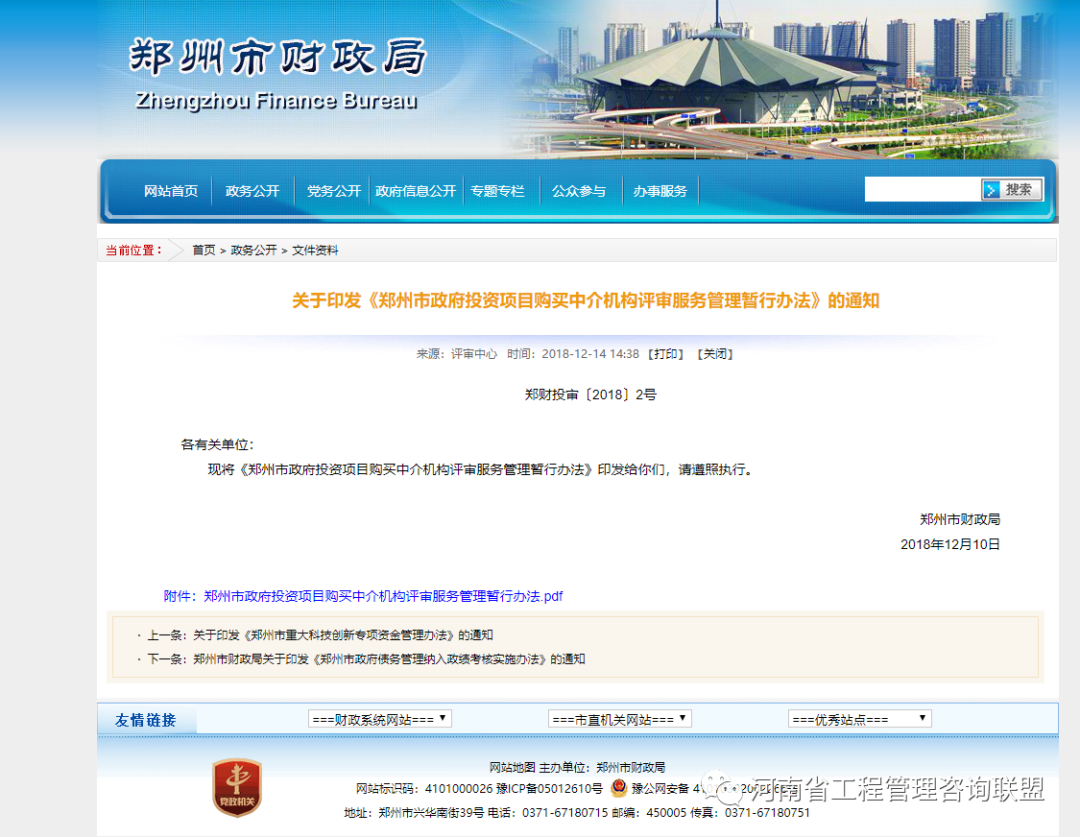Select 党务公开 in the navigation bar

333,191
